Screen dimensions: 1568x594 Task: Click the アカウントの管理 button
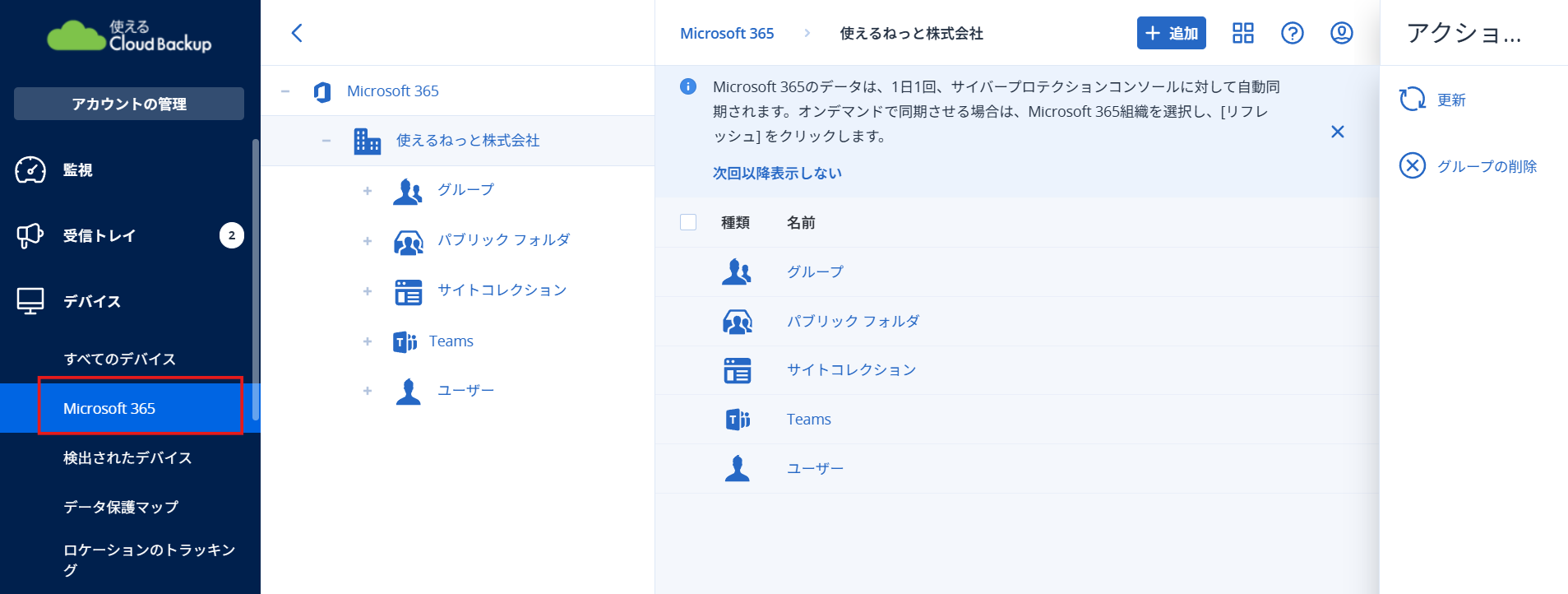coord(129,104)
